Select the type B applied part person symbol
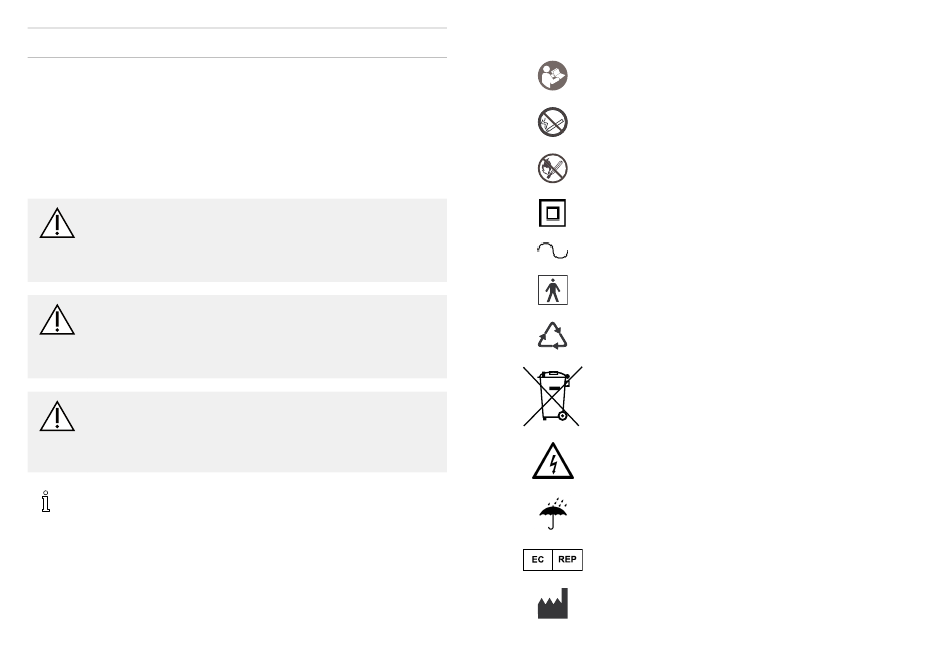 click(553, 290)
